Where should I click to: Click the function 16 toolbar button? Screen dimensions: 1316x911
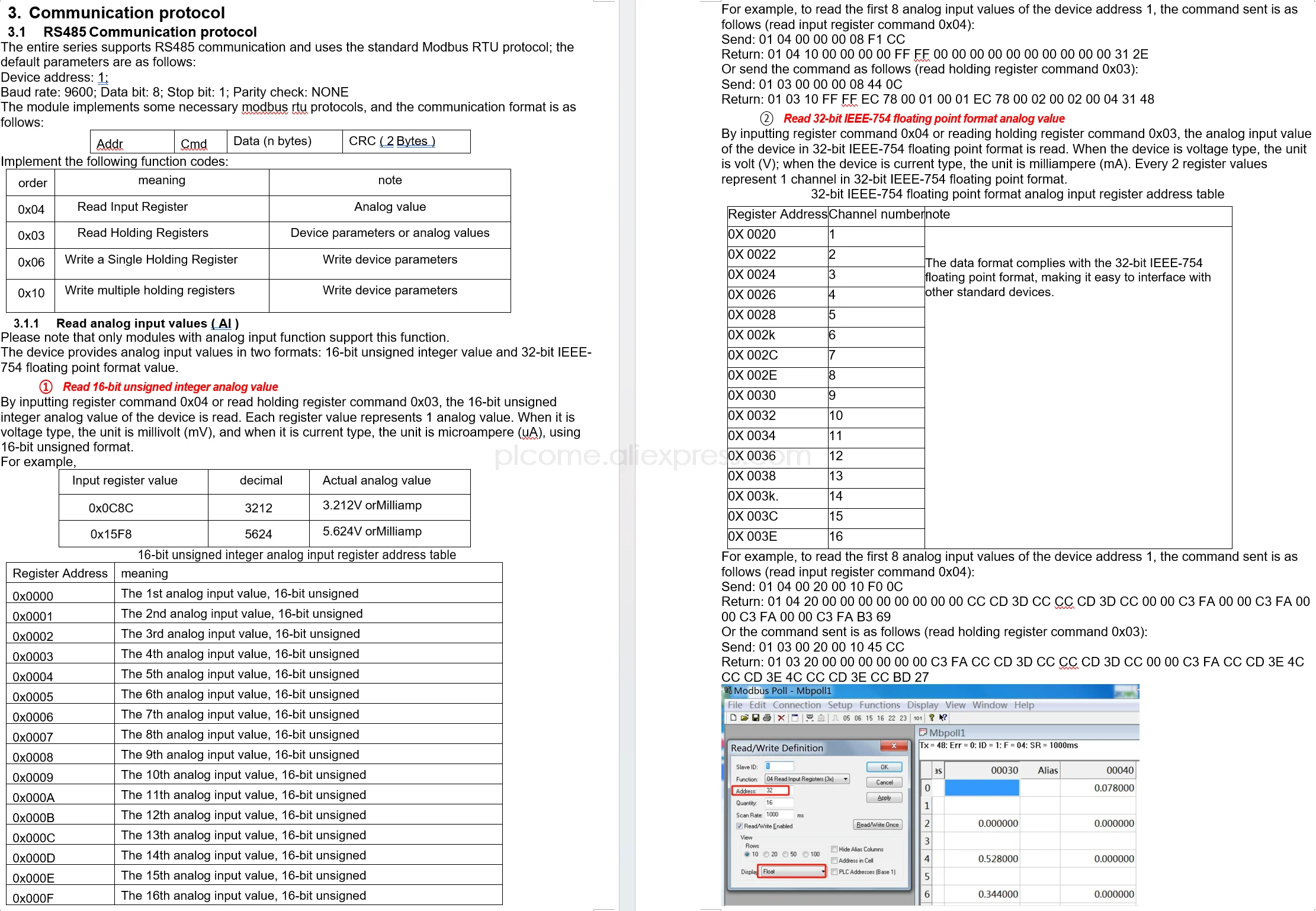(x=880, y=718)
